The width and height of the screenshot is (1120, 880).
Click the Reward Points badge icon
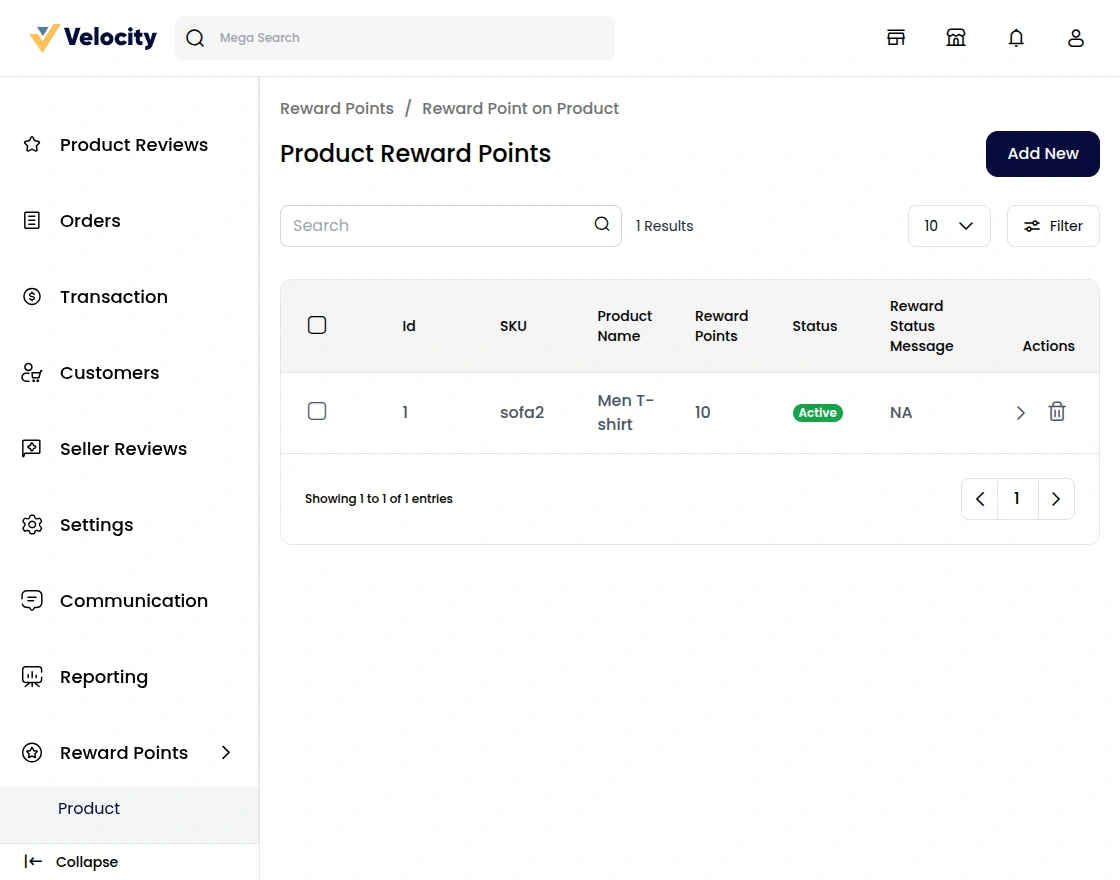tap(32, 752)
